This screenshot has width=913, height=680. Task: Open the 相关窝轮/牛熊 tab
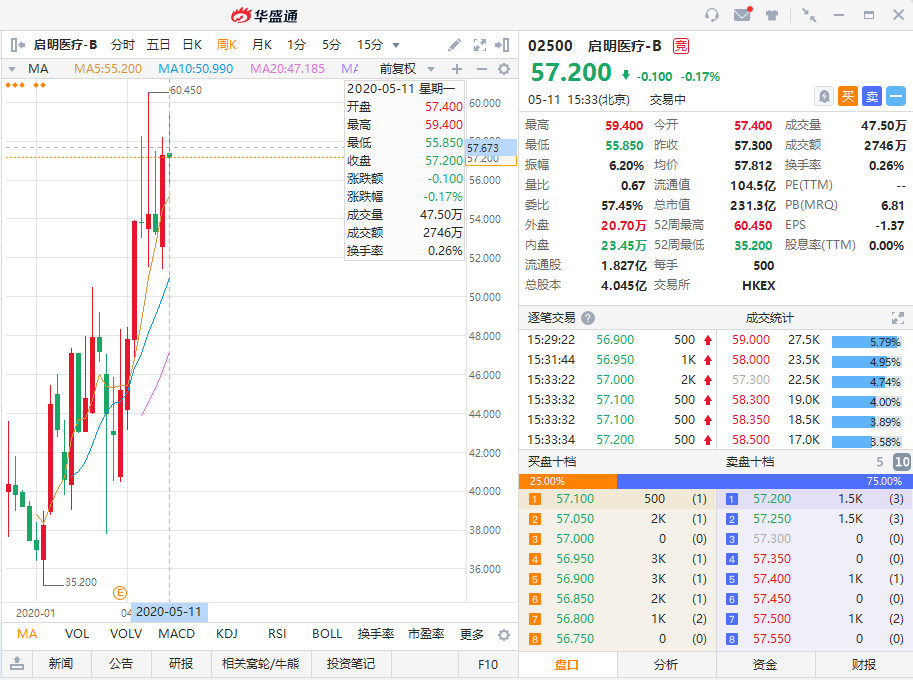[260, 664]
